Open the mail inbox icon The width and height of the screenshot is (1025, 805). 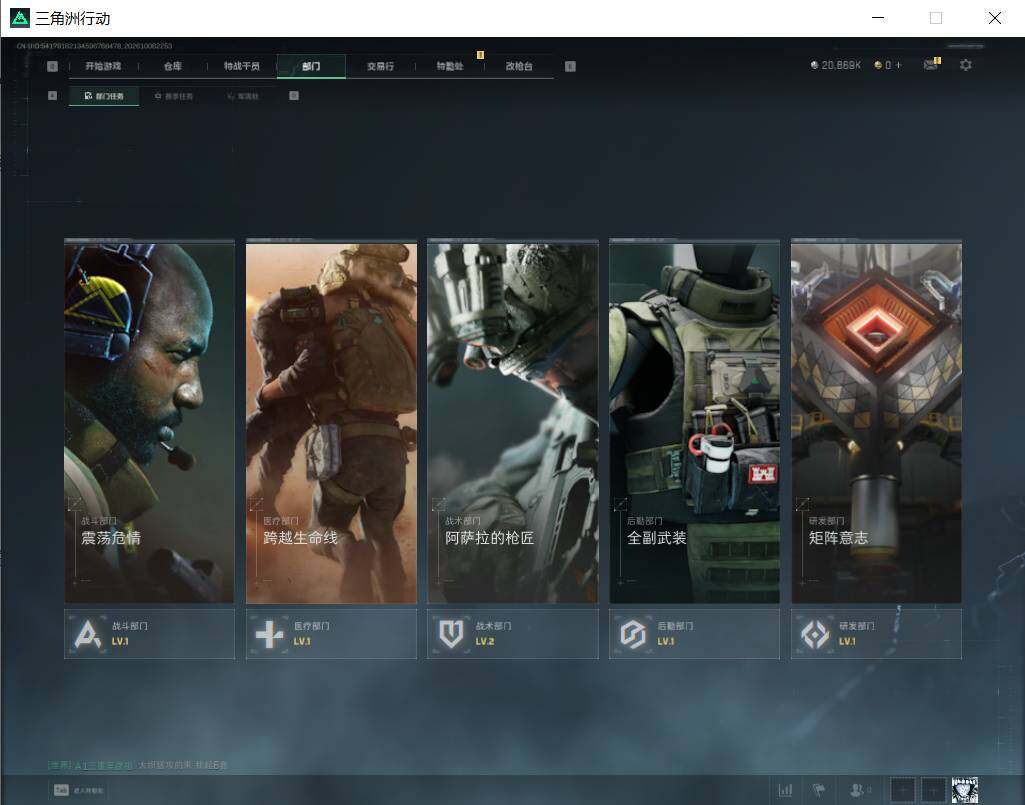(x=931, y=64)
